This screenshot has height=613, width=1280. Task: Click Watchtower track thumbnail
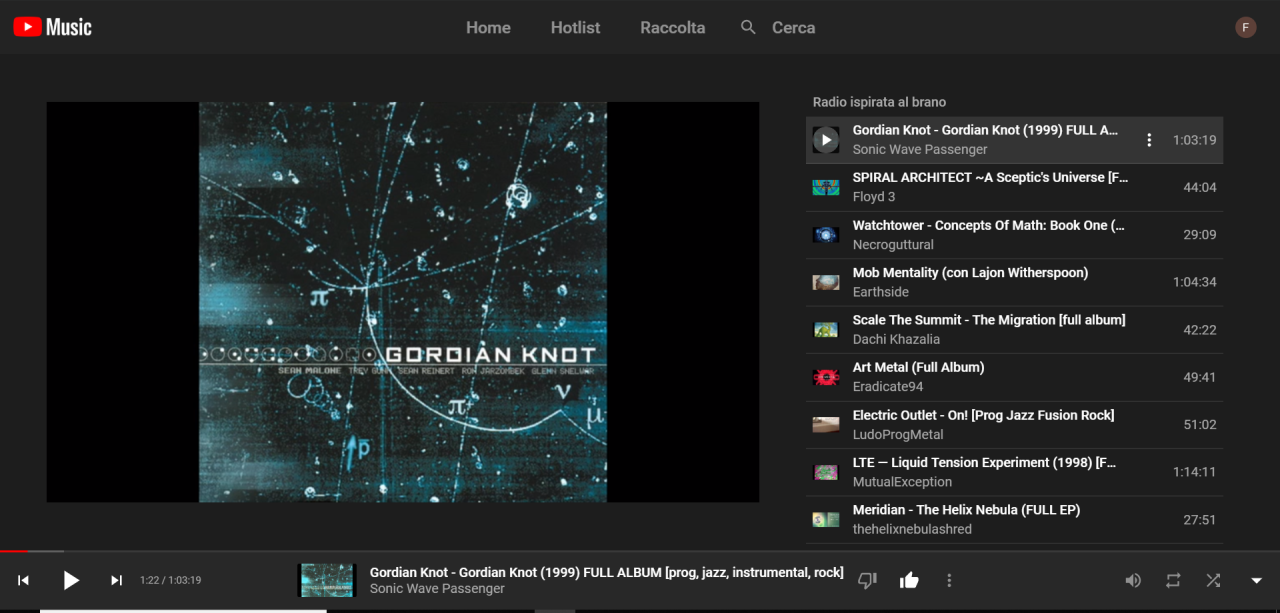(x=826, y=235)
